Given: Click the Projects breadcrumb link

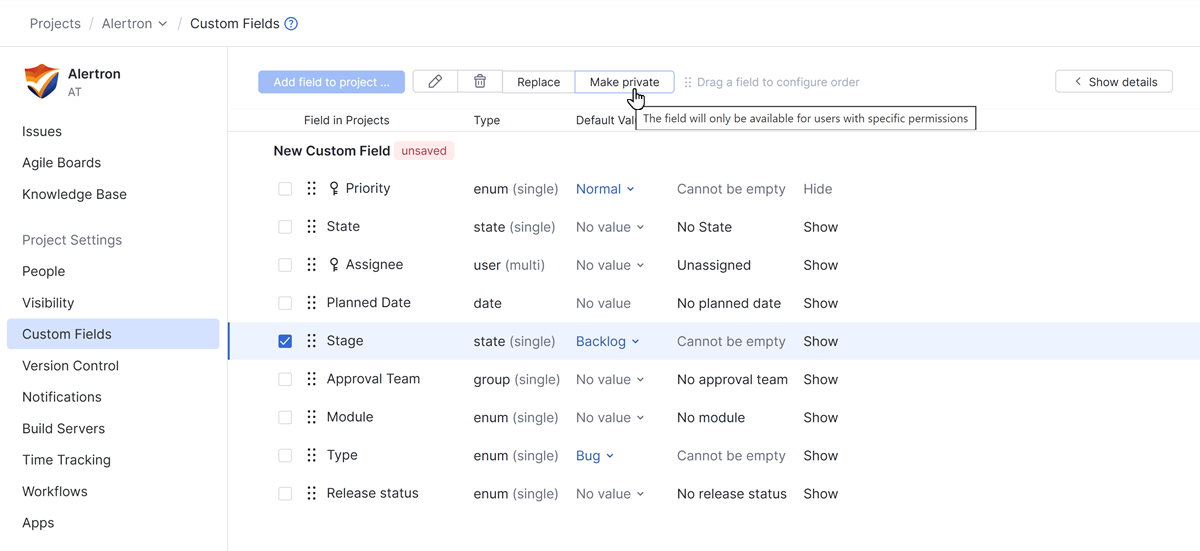Looking at the screenshot, I should coord(55,24).
